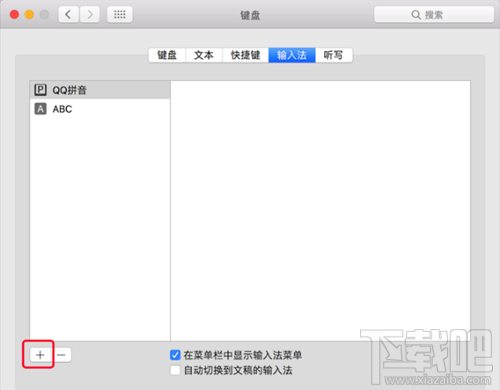
Task: Close the window with red button
Action: (x=14, y=14)
